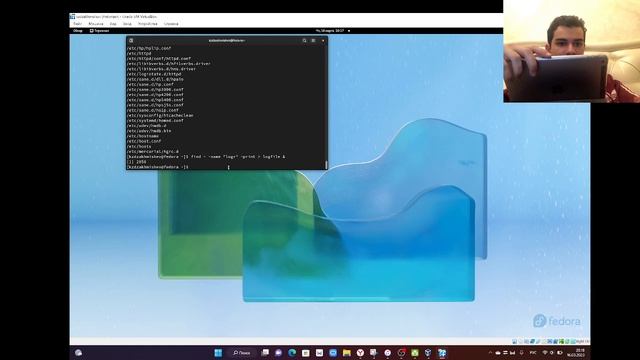This screenshot has height=360, width=640.
Task: Launch Microsoft Edge from the taskbar
Action: pyautogui.click(x=292, y=353)
